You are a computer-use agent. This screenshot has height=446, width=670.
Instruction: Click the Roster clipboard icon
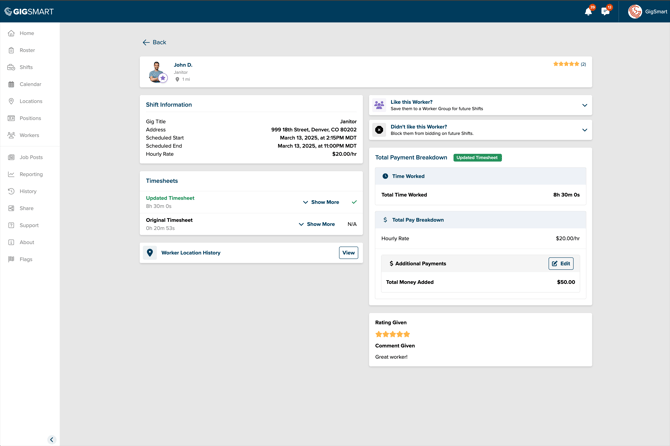pyautogui.click(x=11, y=50)
